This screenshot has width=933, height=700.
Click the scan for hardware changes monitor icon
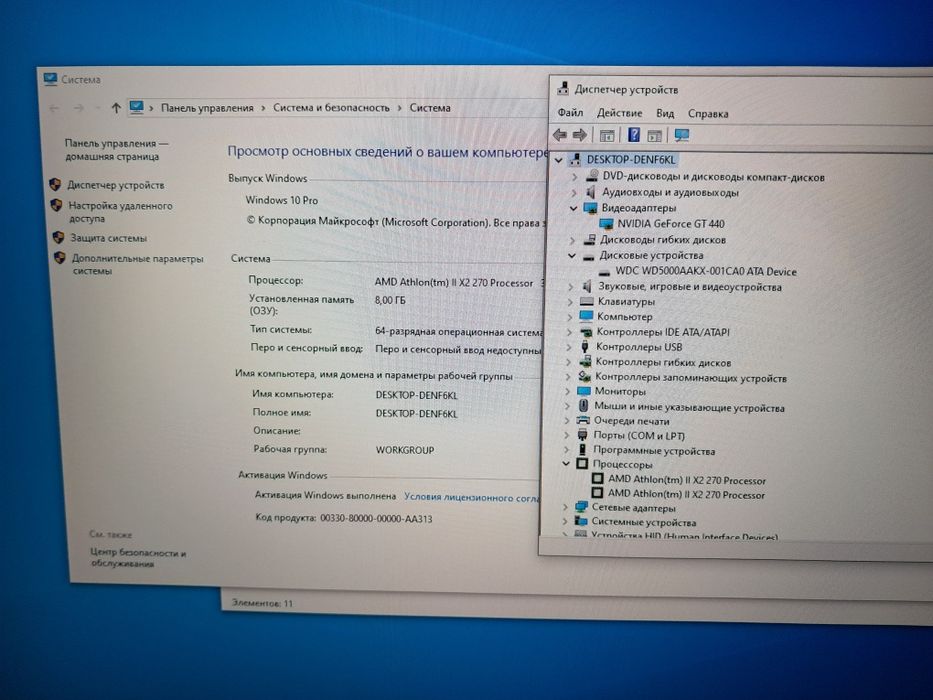(x=682, y=136)
